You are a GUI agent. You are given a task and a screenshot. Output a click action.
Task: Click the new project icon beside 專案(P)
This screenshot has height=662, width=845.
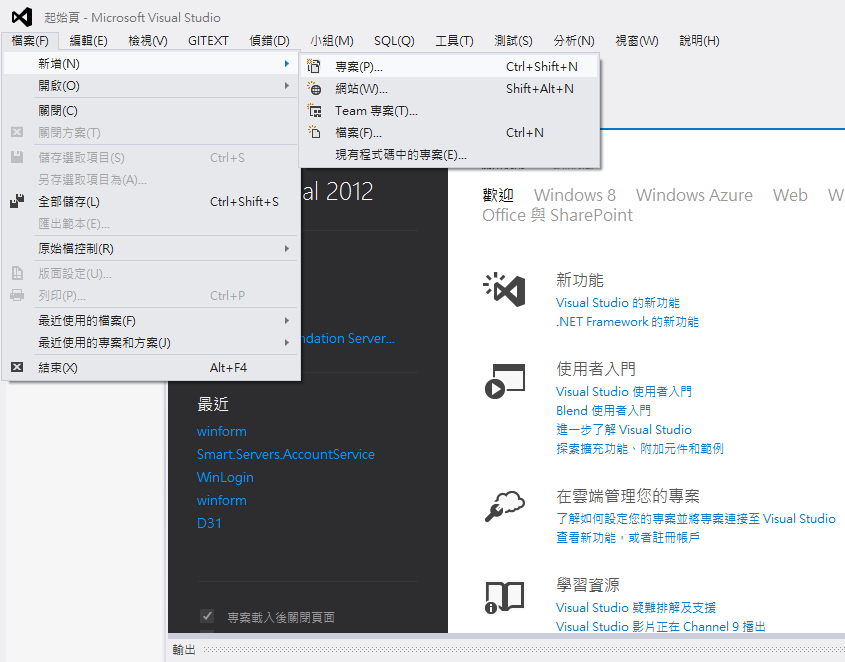coord(314,66)
